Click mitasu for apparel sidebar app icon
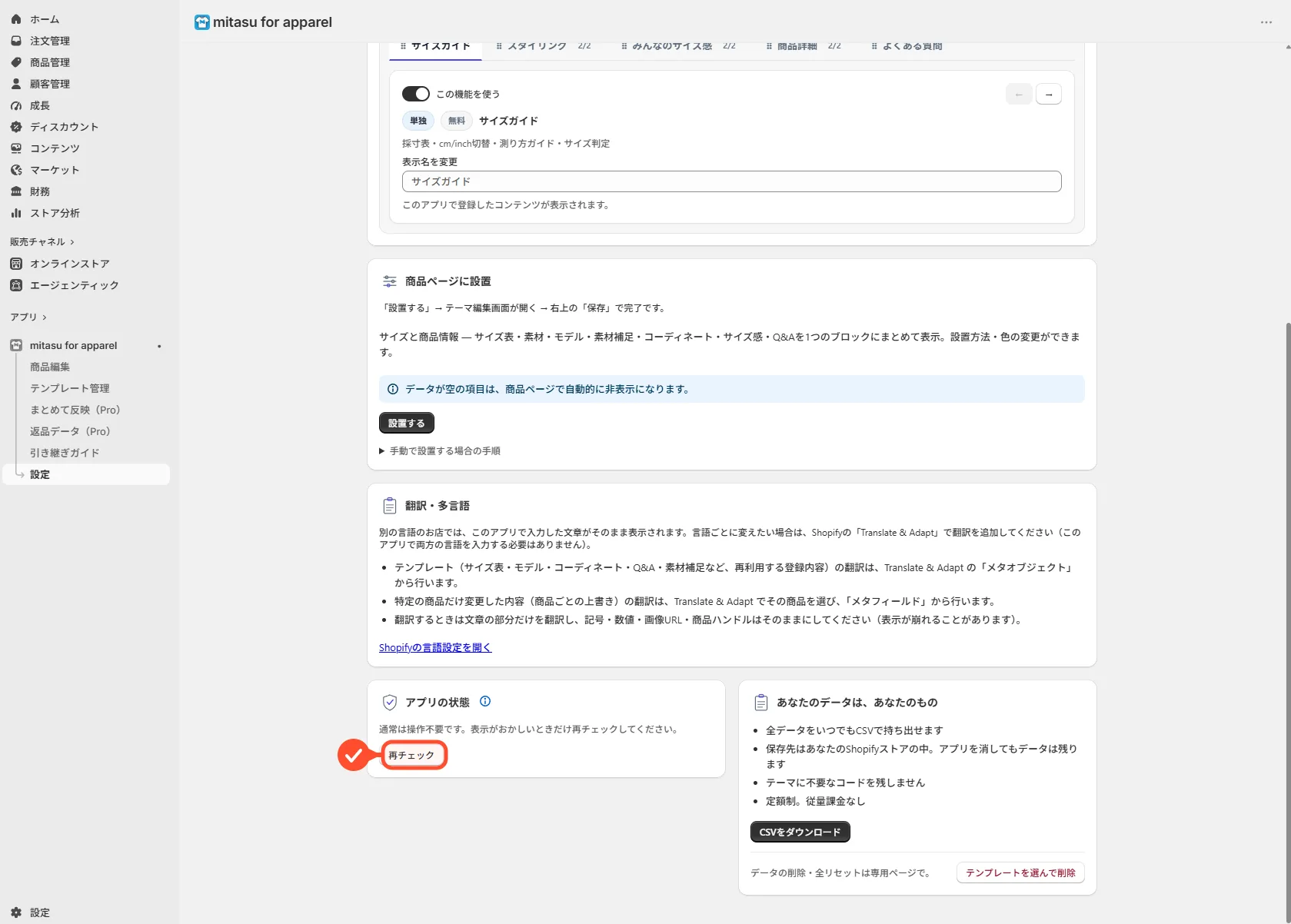 coord(16,346)
